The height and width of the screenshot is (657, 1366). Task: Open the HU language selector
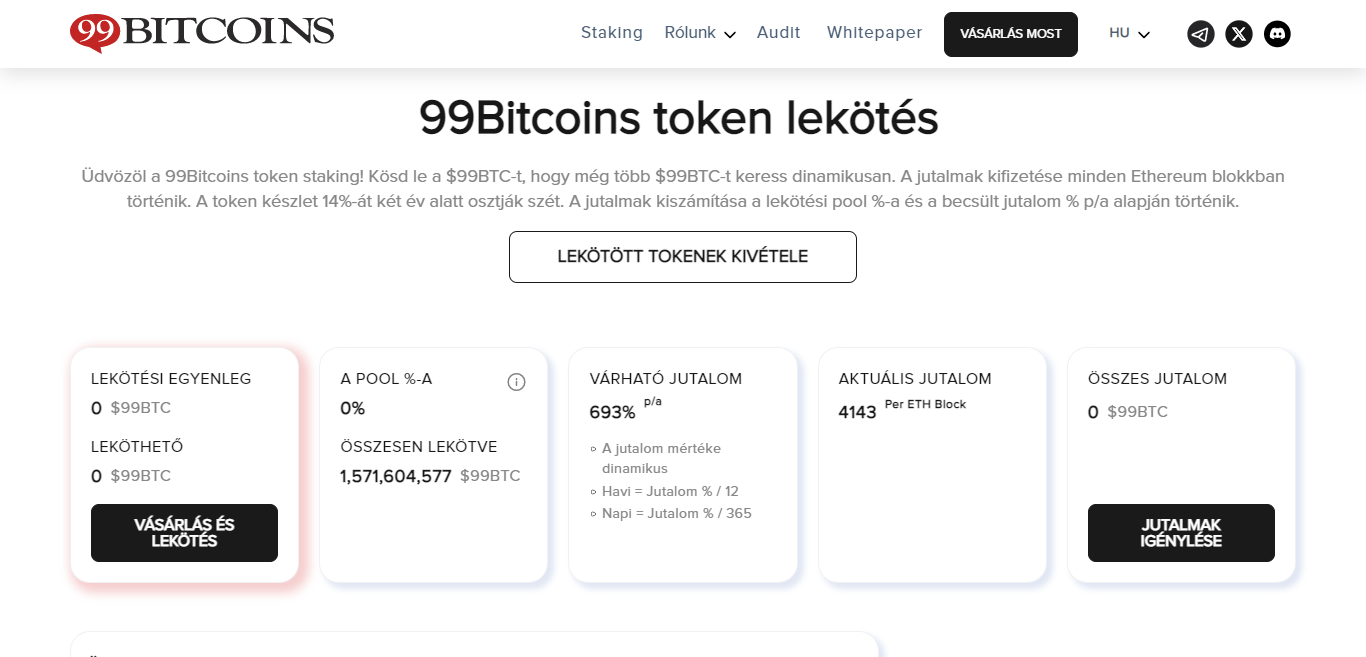pos(1129,33)
